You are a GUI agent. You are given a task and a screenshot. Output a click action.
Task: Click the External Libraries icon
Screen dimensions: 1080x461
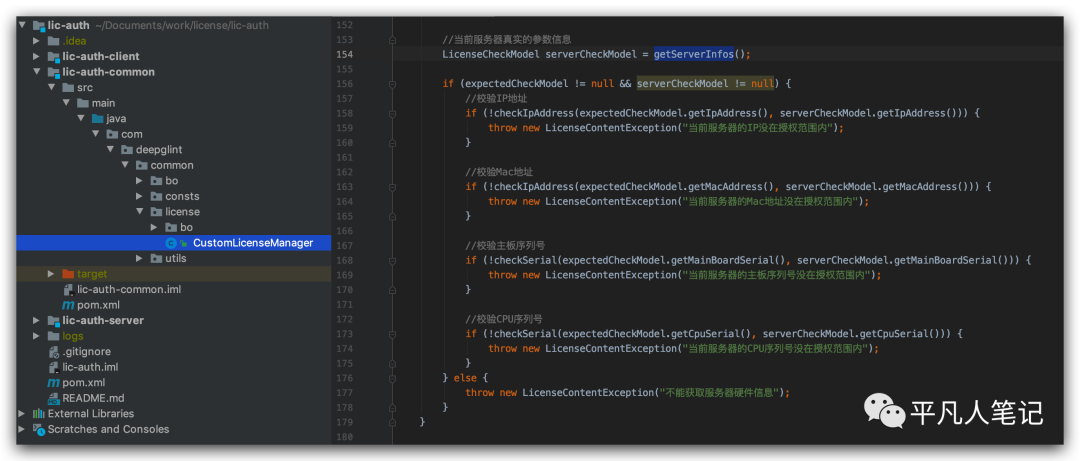39,413
